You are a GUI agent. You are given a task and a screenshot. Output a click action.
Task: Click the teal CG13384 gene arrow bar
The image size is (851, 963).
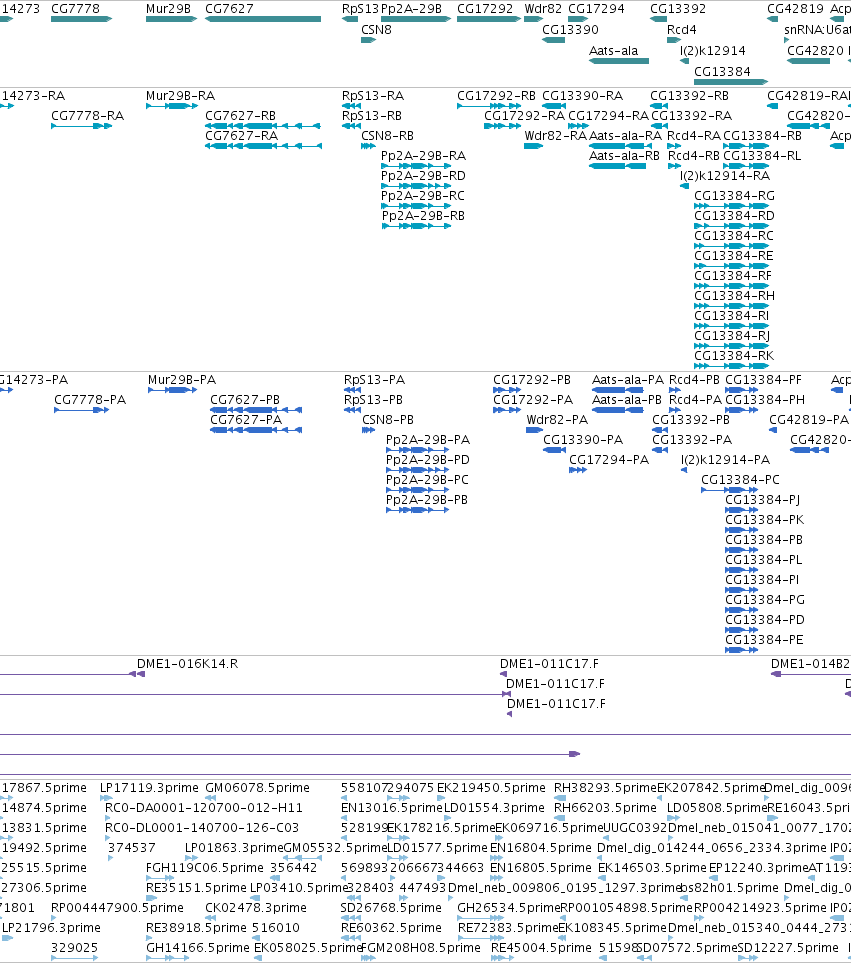pyautogui.click(x=731, y=82)
